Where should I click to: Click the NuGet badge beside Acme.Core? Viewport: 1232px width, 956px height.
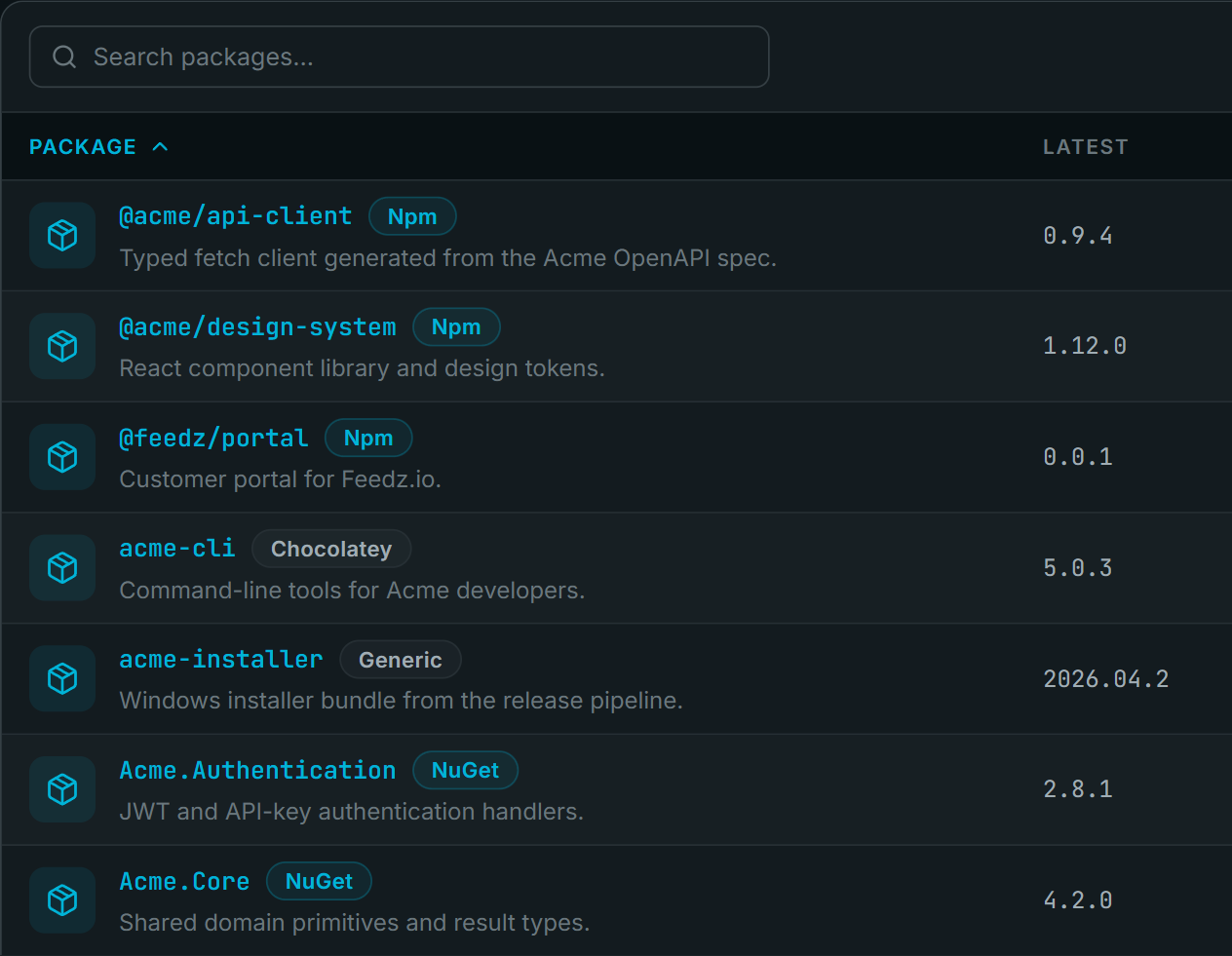[320, 882]
